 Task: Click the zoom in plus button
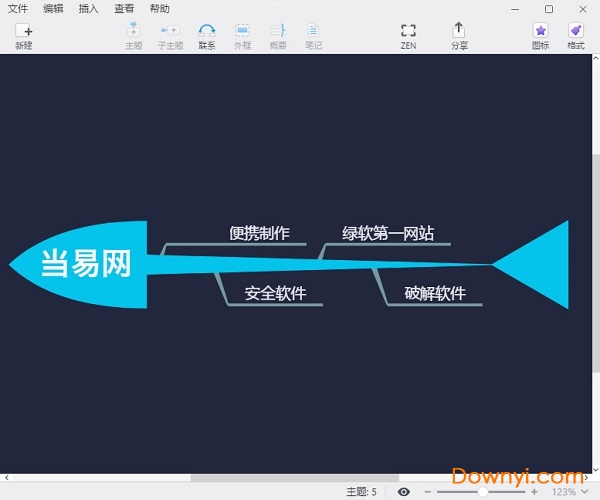click(x=534, y=492)
